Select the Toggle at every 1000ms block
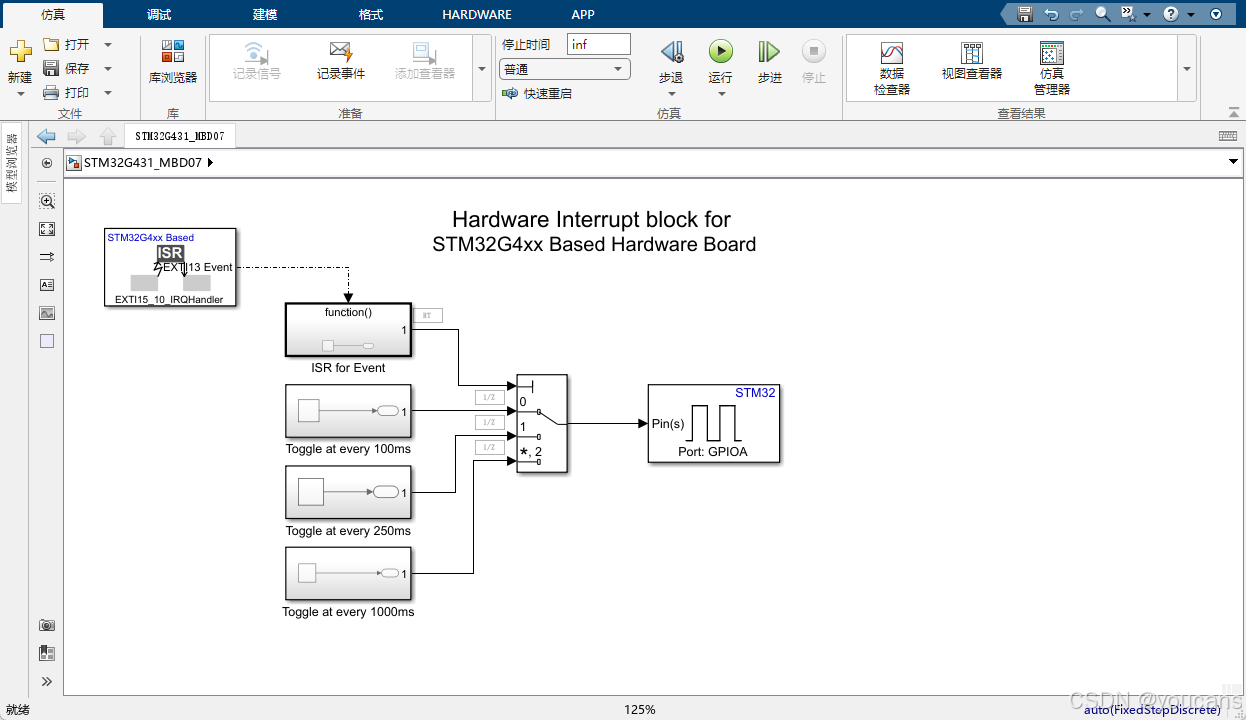The image size is (1246, 720). click(348, 574)
